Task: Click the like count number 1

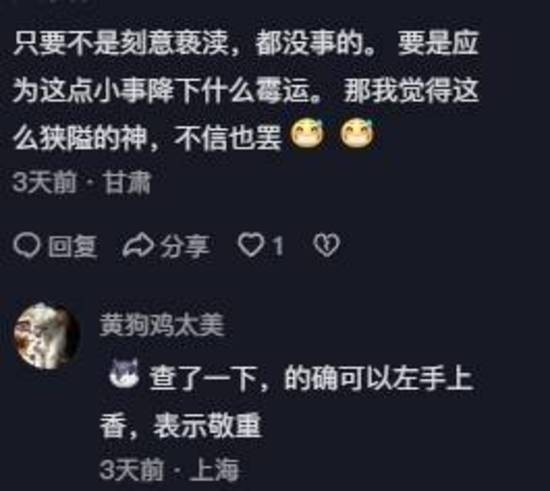Action: [277, 246]
